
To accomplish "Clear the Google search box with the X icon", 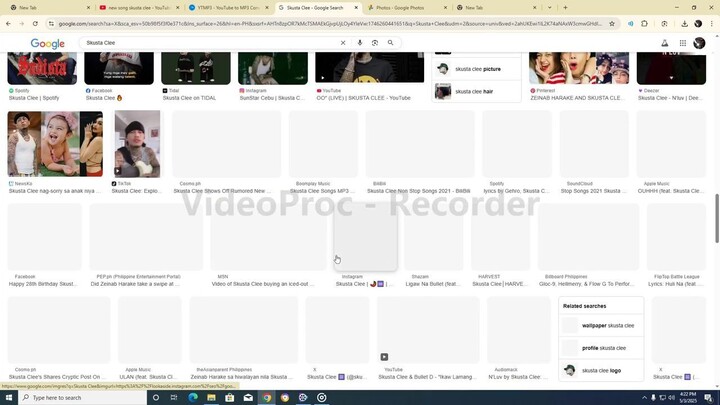I will [x=343, y=43].
